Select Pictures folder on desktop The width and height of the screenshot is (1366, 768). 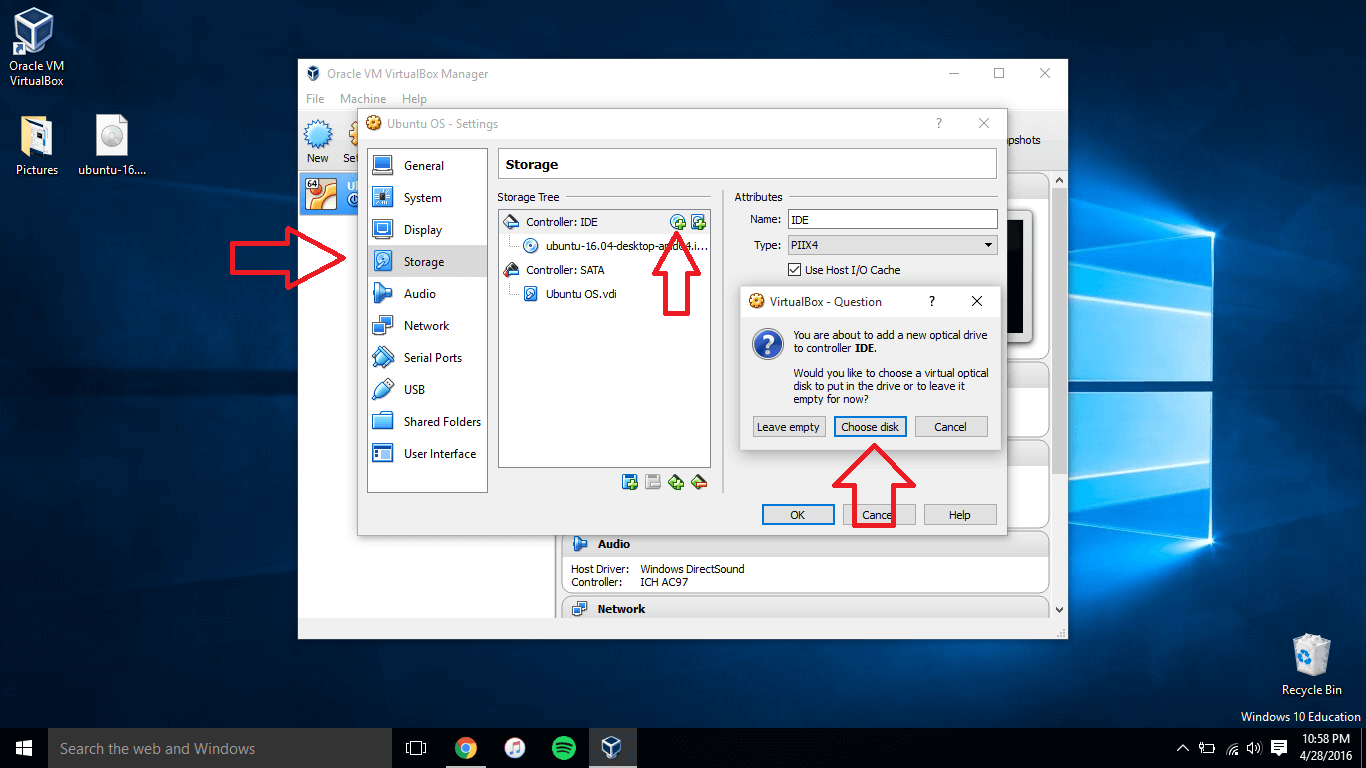coord(36,146)
